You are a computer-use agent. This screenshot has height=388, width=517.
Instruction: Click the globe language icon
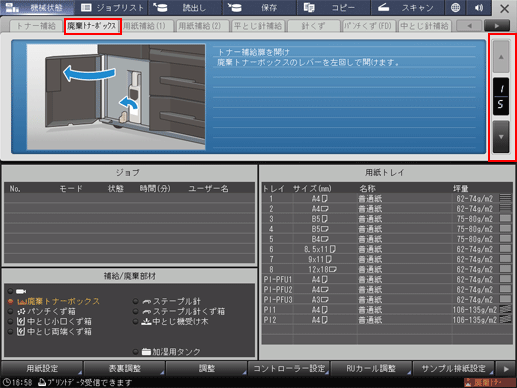point(456,8)
